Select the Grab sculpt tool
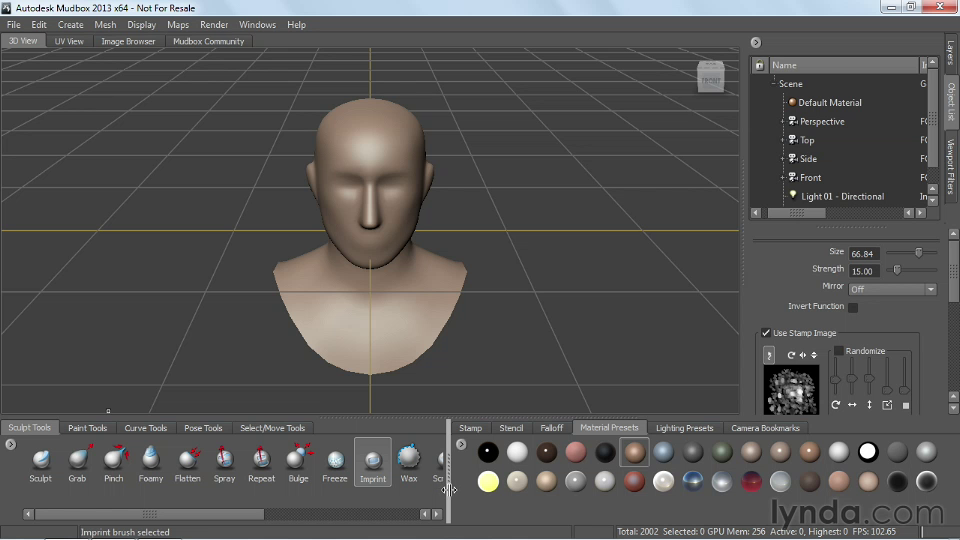The image size is (960, 540). [x=77, y=460]
